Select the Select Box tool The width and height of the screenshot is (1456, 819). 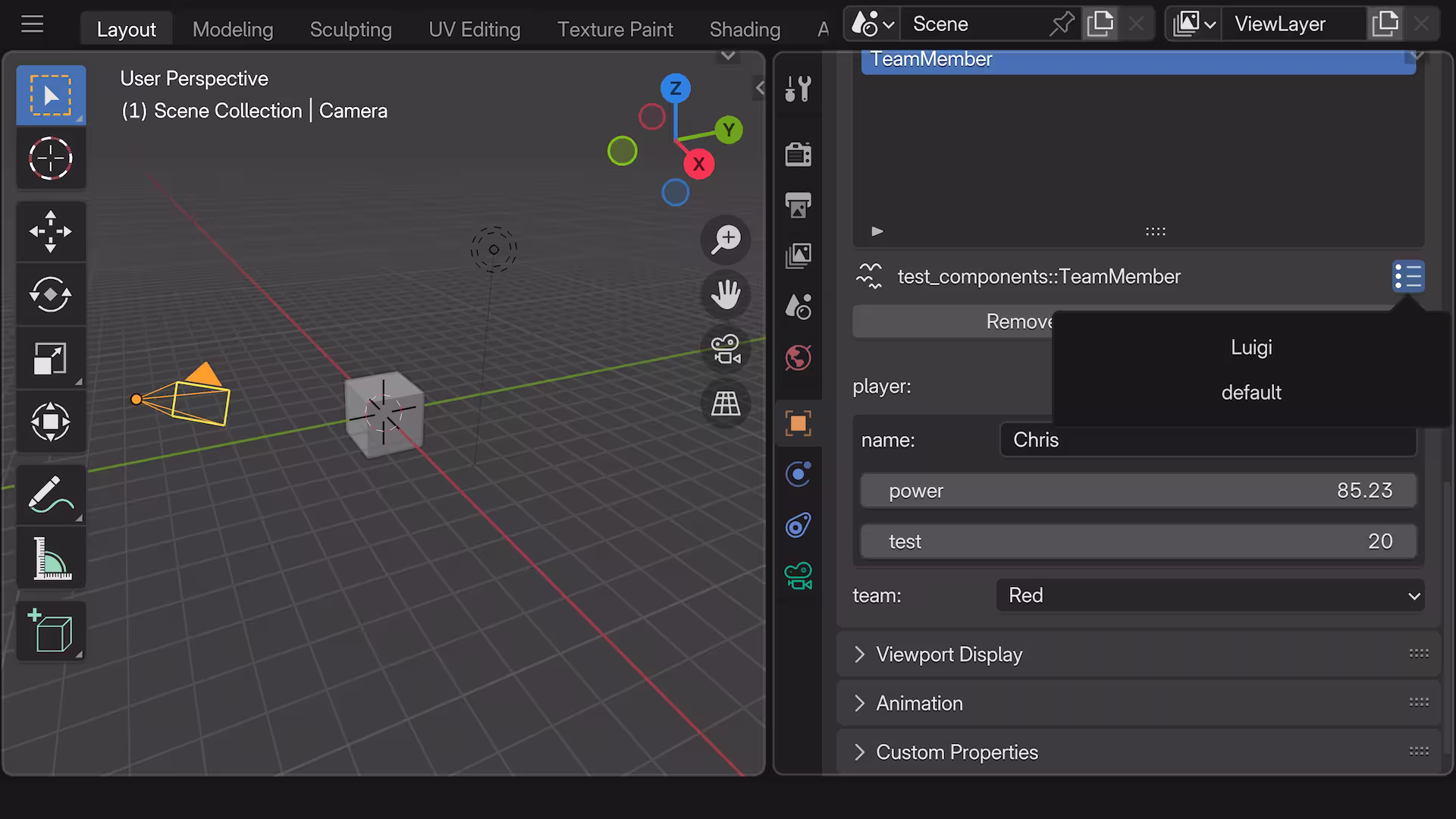[x=51, y=96]
